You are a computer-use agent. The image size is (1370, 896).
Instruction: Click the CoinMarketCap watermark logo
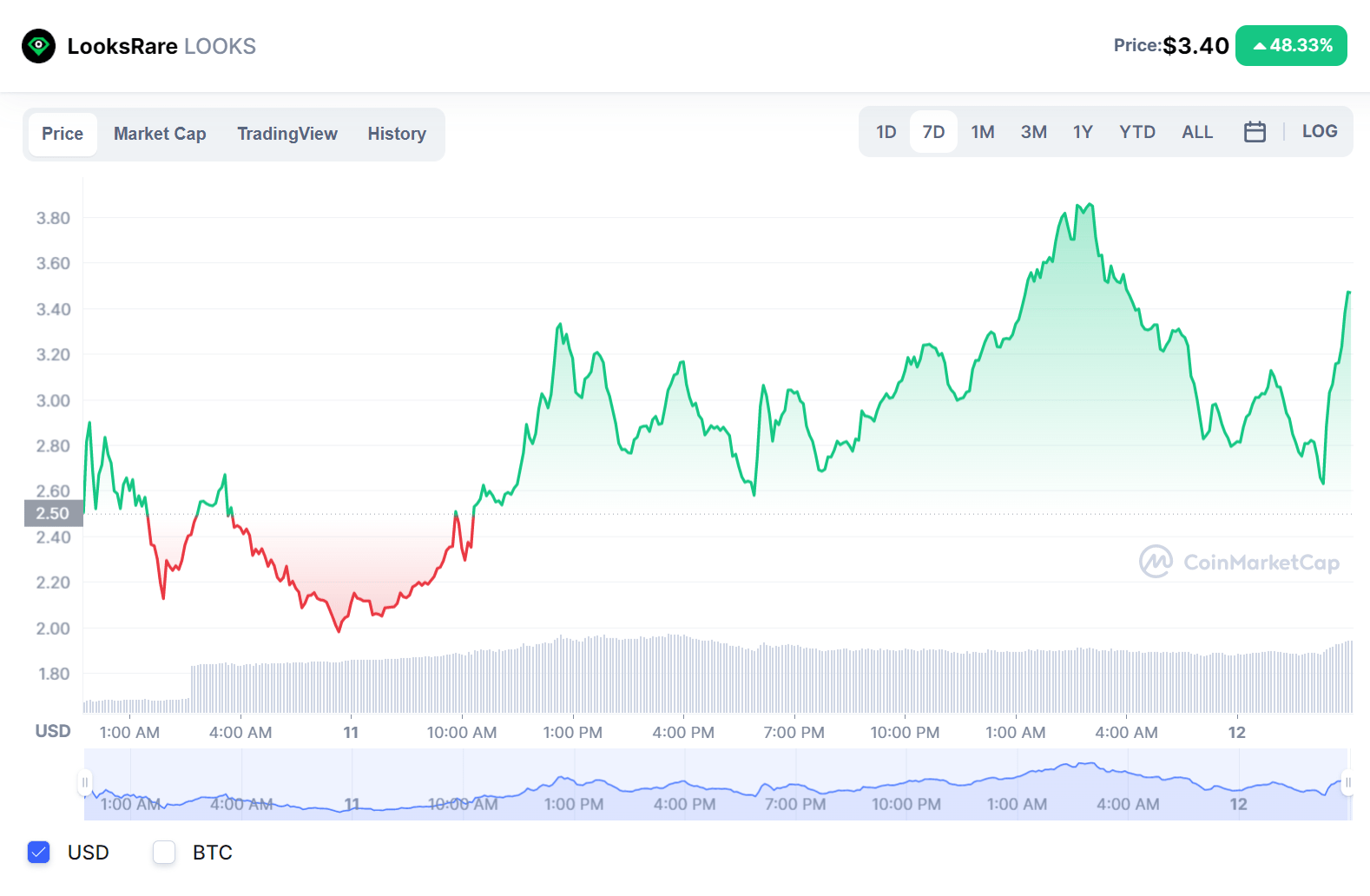[1239, 563]
